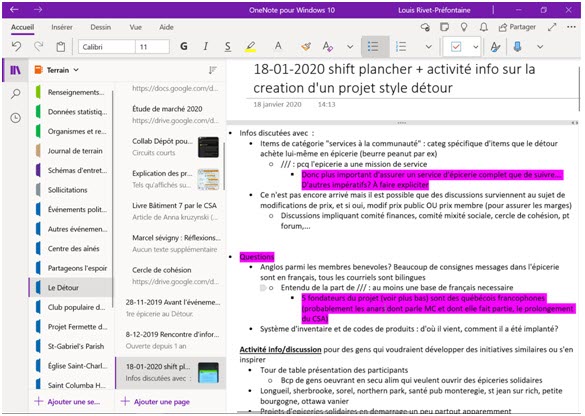The height and width of the screenshot is (416, 585).
Task: Click the Partager share button
Action: coord(517,27)
